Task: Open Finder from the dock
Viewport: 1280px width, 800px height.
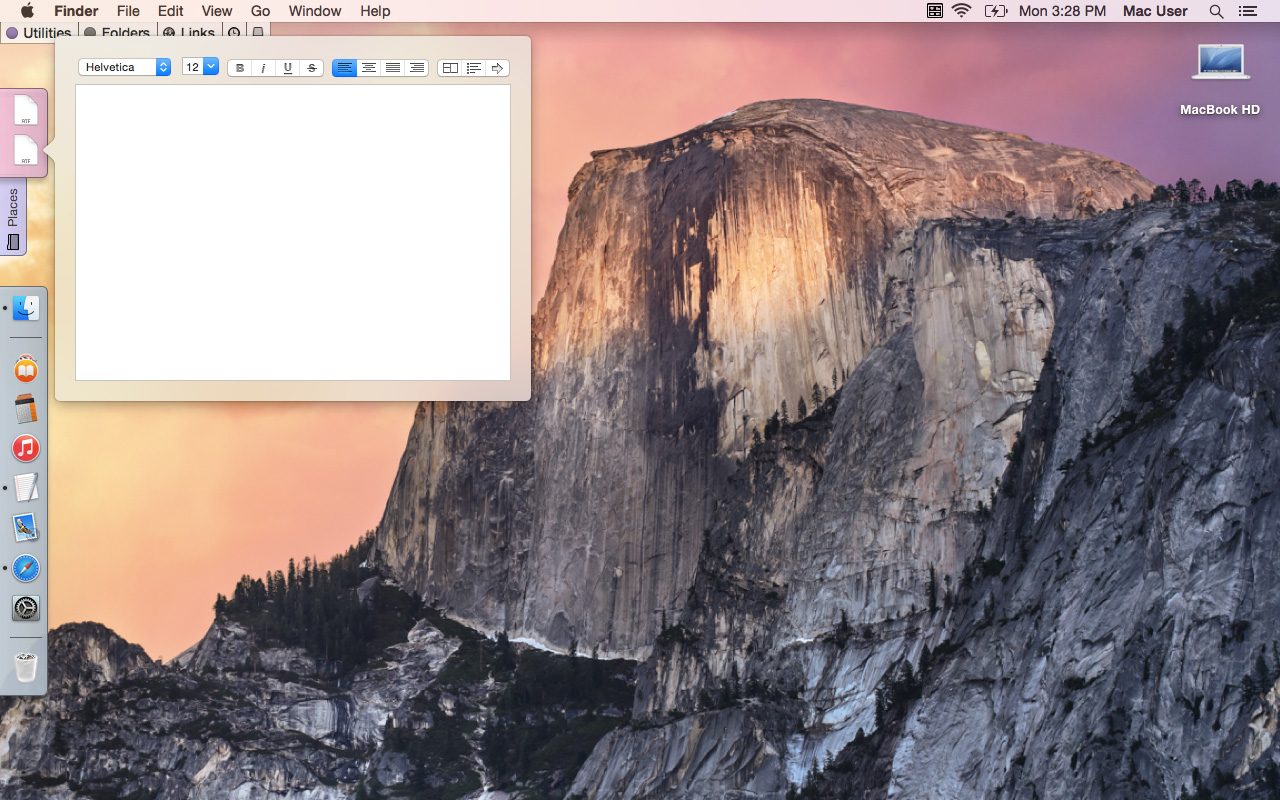Action: coord(26,308)
